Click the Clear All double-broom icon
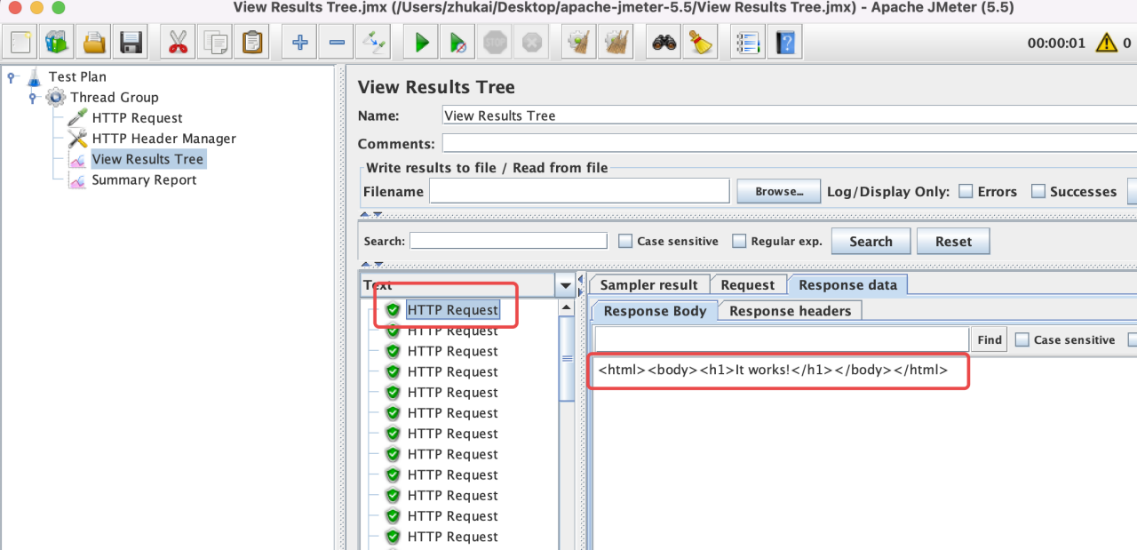 (617, 43)
